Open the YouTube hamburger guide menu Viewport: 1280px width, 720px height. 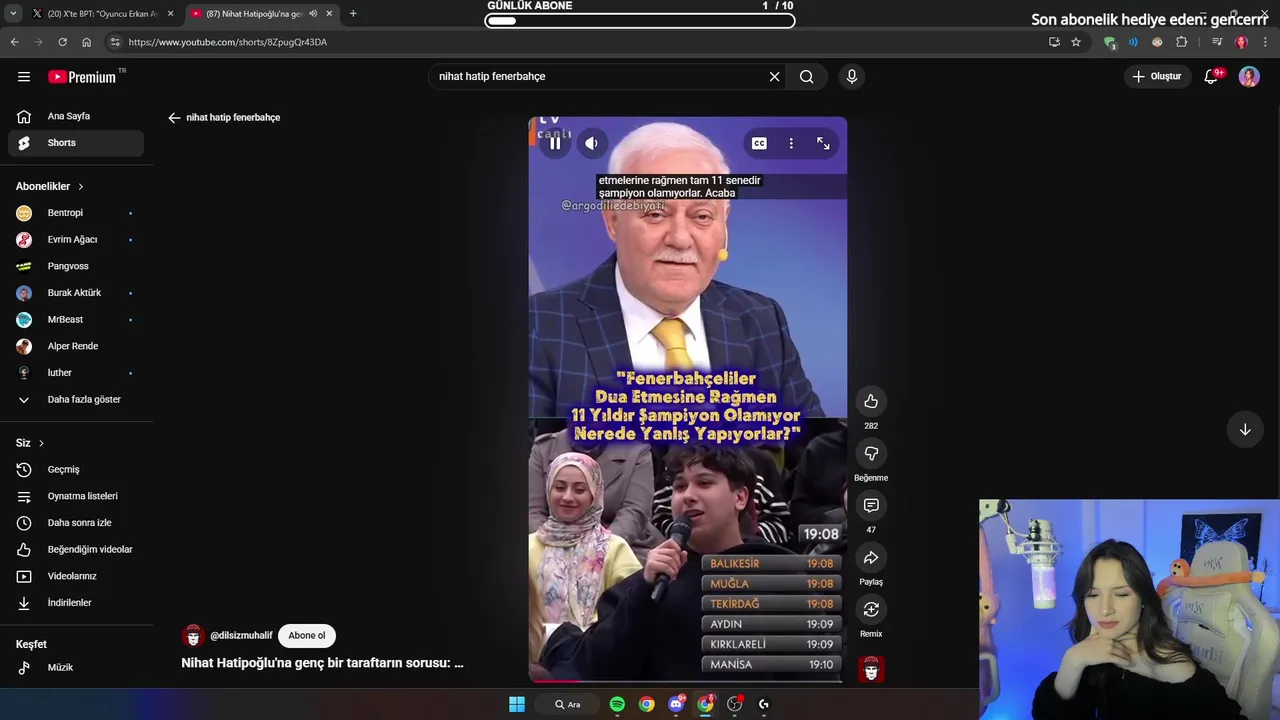pyautogui.click(x=24, y=76)
